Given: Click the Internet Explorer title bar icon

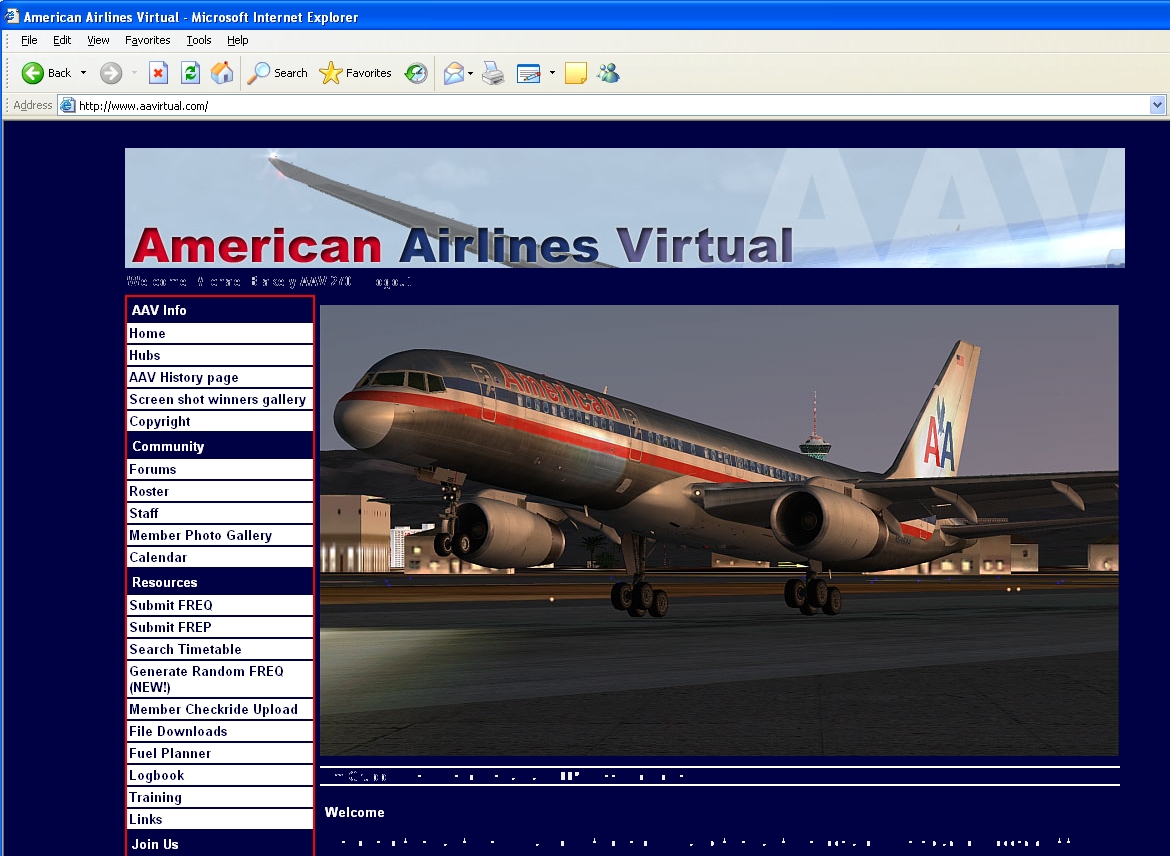Looking at the screenshot, I should tap(11, 16).
